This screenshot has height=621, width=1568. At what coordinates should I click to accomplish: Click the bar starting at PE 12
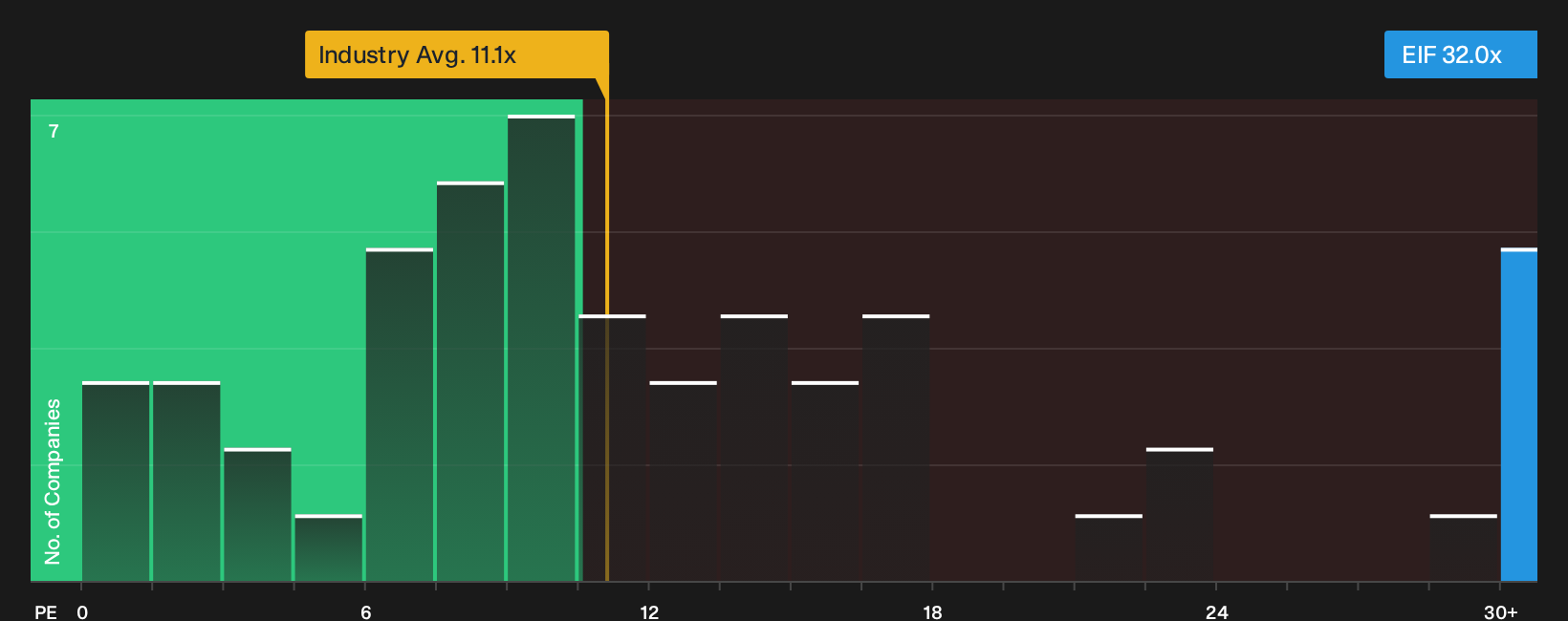pos(684,482)
